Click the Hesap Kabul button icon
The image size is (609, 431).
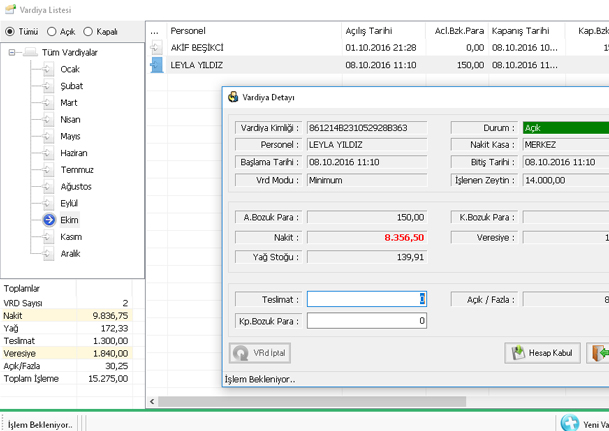[x=518, y=353]
